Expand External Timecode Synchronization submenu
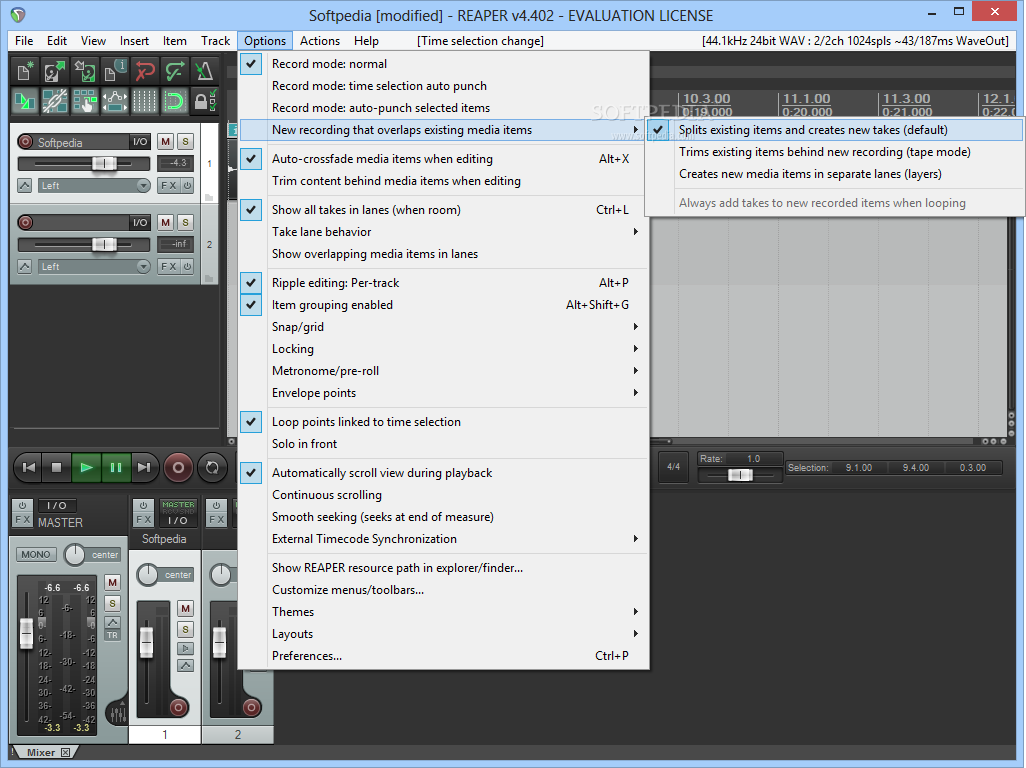Image resolution: width=1026 pixels, height=768 pixels. click(444, 539)
